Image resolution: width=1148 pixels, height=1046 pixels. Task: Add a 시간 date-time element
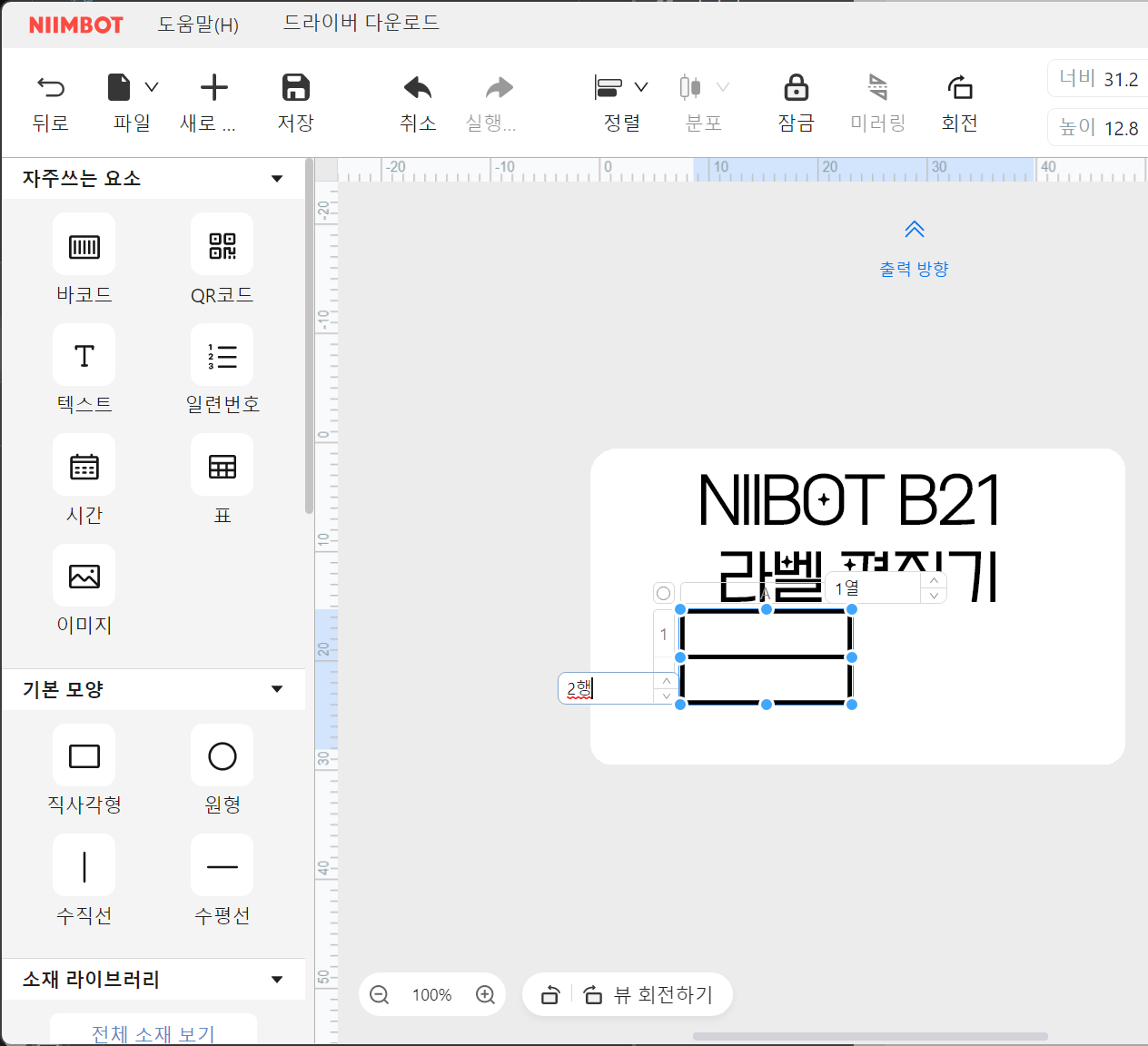click(84, 465)
